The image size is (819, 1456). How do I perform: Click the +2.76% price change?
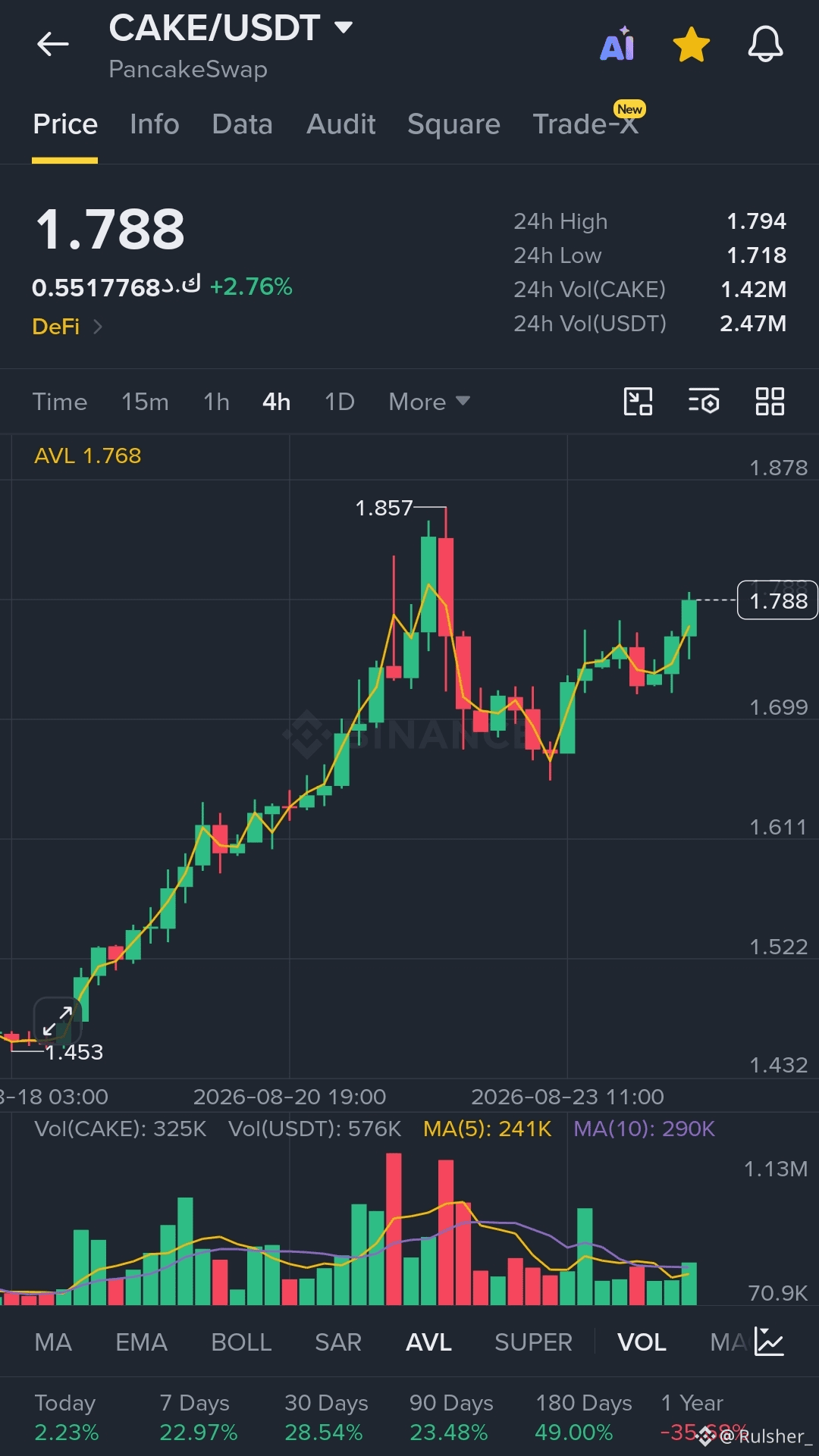(251, 287)
